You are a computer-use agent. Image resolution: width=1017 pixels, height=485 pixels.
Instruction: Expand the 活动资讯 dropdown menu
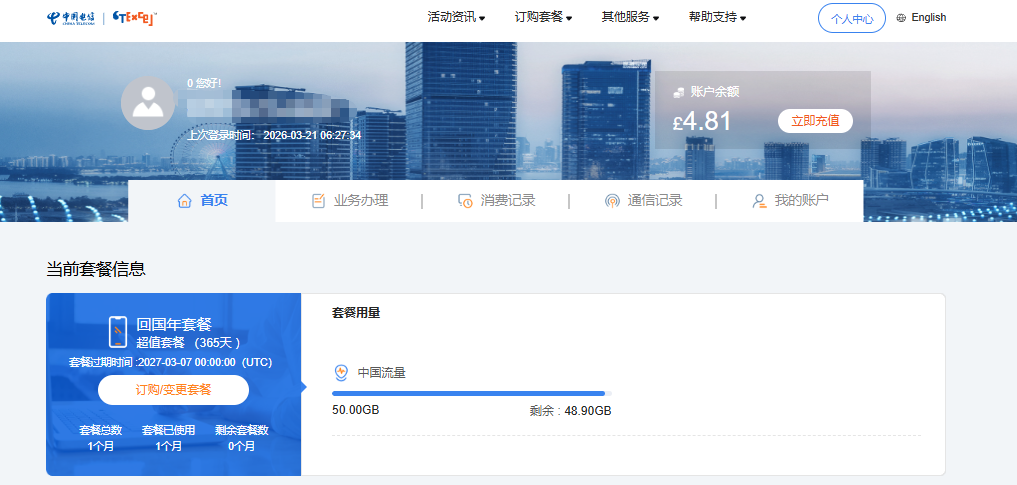(456, 18)
